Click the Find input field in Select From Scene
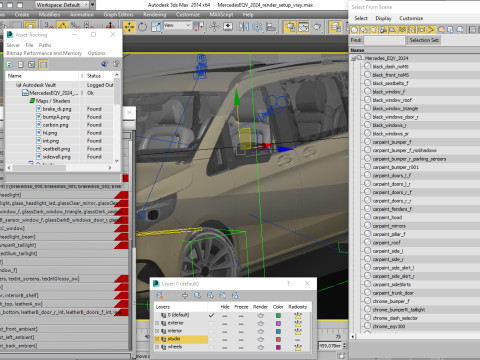Screen dimensions: 480x360 384,40
